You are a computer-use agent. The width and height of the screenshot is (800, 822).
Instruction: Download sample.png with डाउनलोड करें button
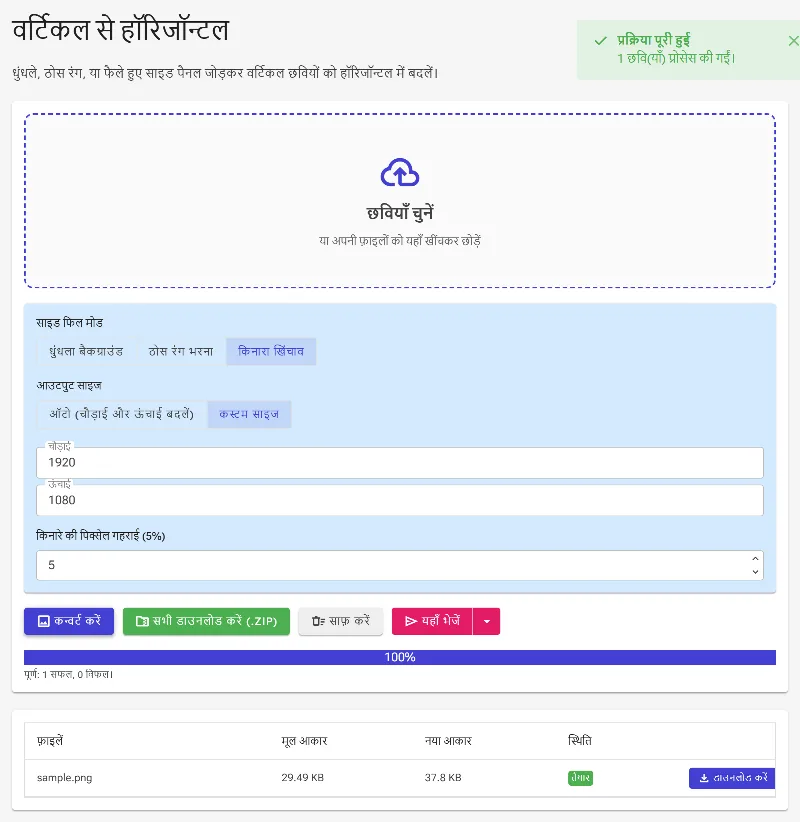click(732, 778)
